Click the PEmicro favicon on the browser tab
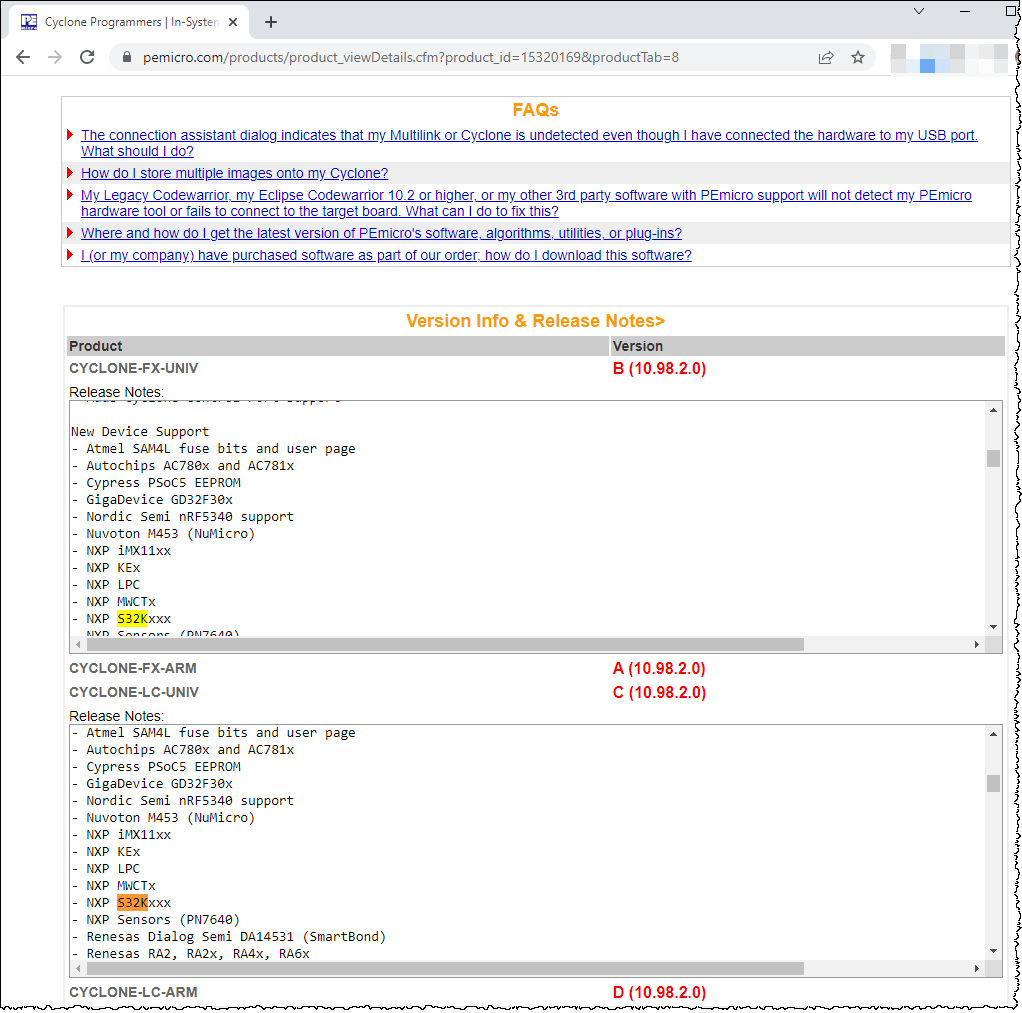 tap(30, 20)
